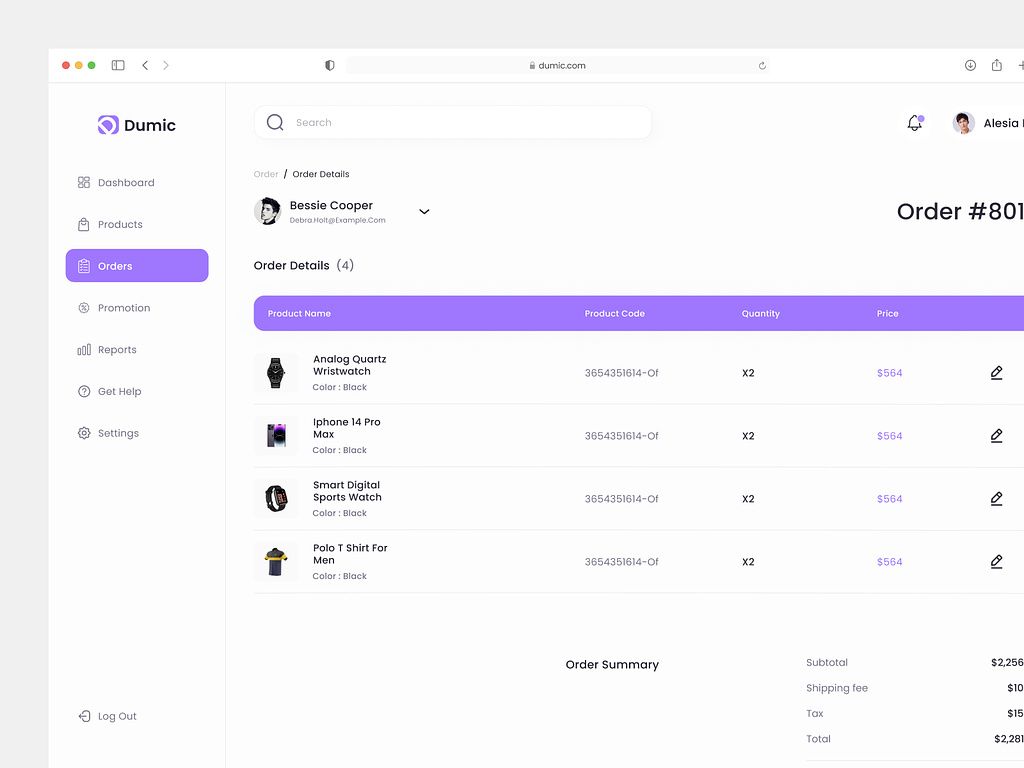The height and width of the screenshot is (768, 1024).
Task: Click the $564 price for Iphone 14 Pro Max
Action: pyautogui.click(x=889, y=436)
